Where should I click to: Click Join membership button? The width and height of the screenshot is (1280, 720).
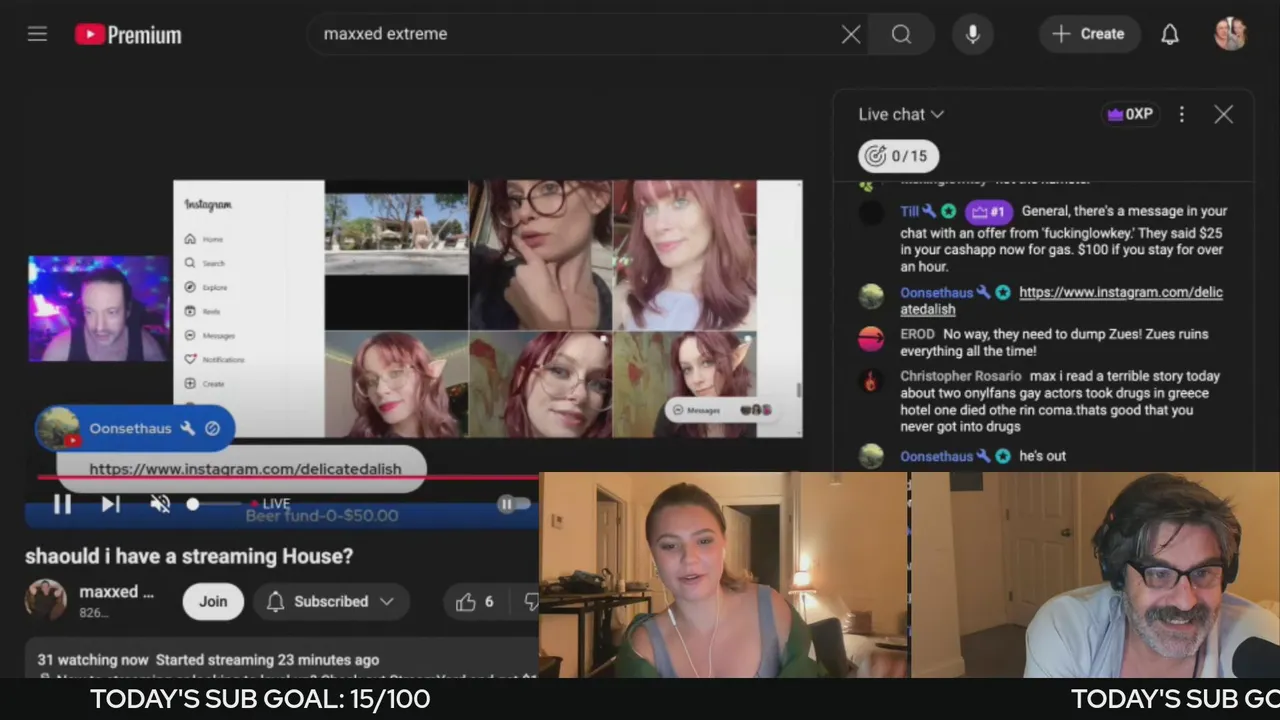pos(213,601)
